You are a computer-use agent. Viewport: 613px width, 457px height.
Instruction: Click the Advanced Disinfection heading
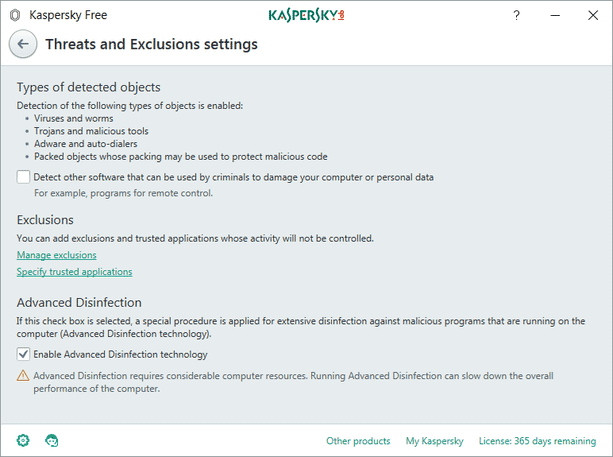pos(79,303)
